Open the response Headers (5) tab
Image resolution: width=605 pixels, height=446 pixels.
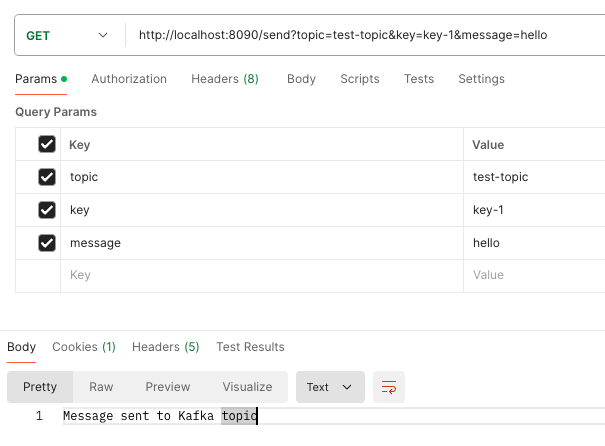click(x=166, y=347)
